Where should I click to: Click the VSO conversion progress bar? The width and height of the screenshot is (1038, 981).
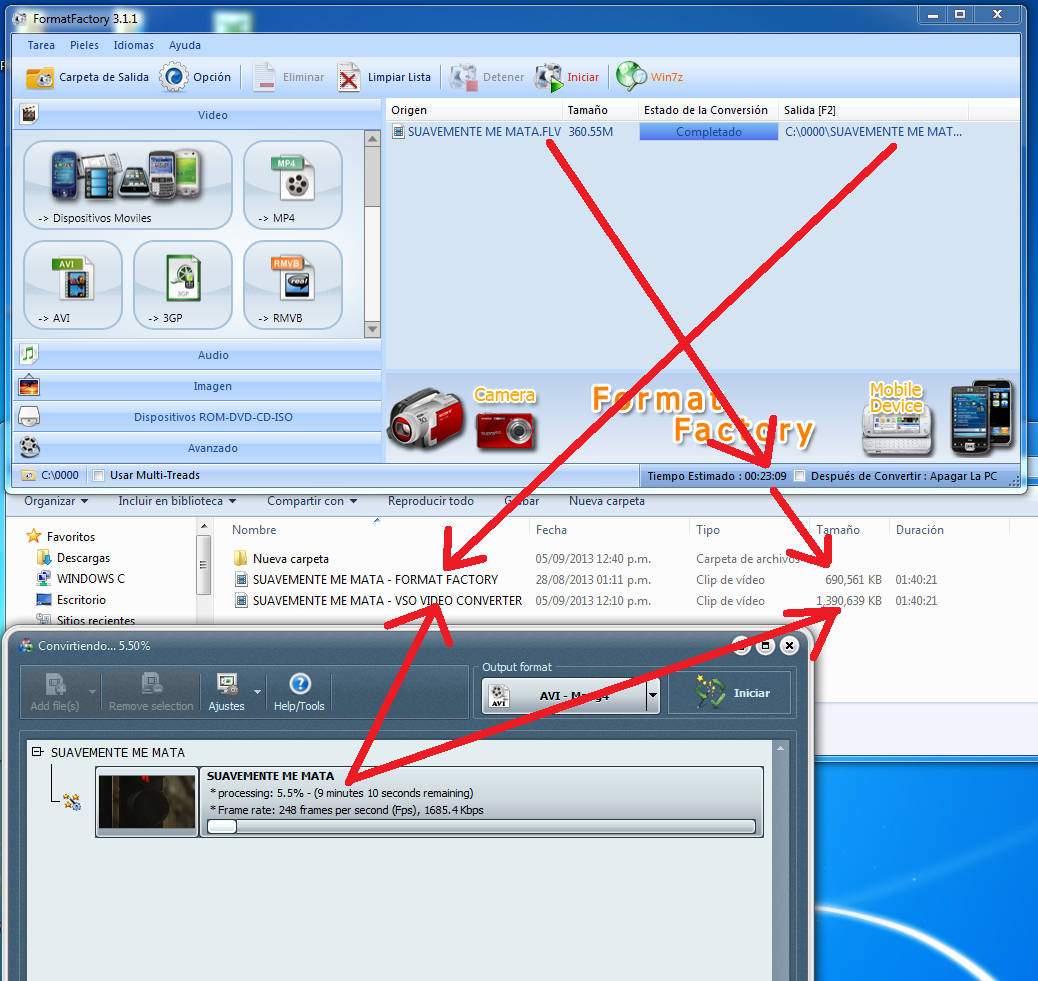[481, 826]
